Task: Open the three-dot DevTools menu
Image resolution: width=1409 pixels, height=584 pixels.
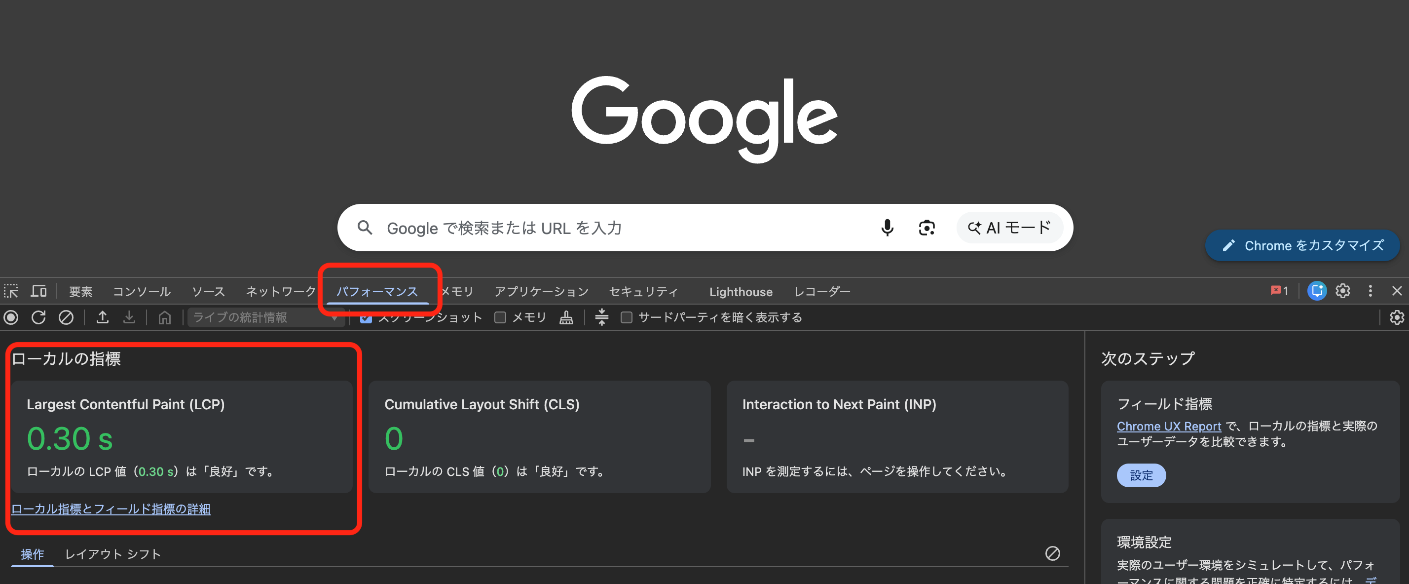Action: pyautogui.click(x=1370, y=291)
